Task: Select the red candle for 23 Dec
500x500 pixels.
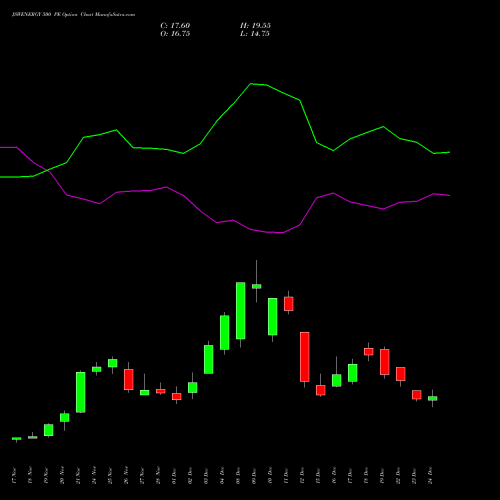Action: (x=417, y=395)
